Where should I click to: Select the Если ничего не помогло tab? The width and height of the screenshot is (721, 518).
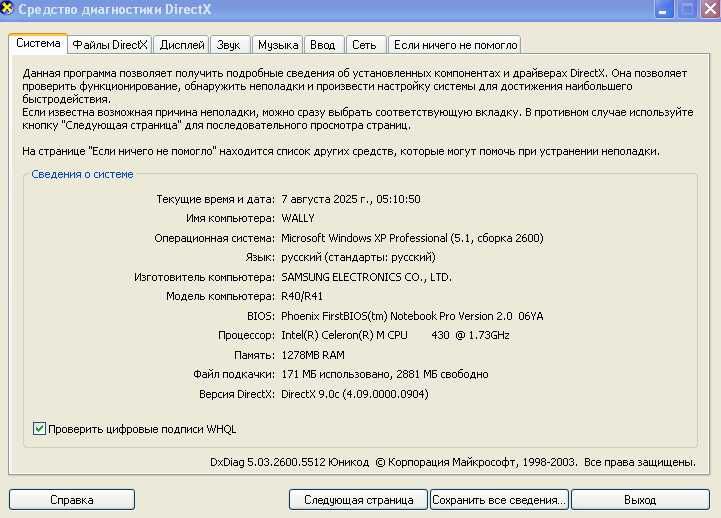coord(455,45)
